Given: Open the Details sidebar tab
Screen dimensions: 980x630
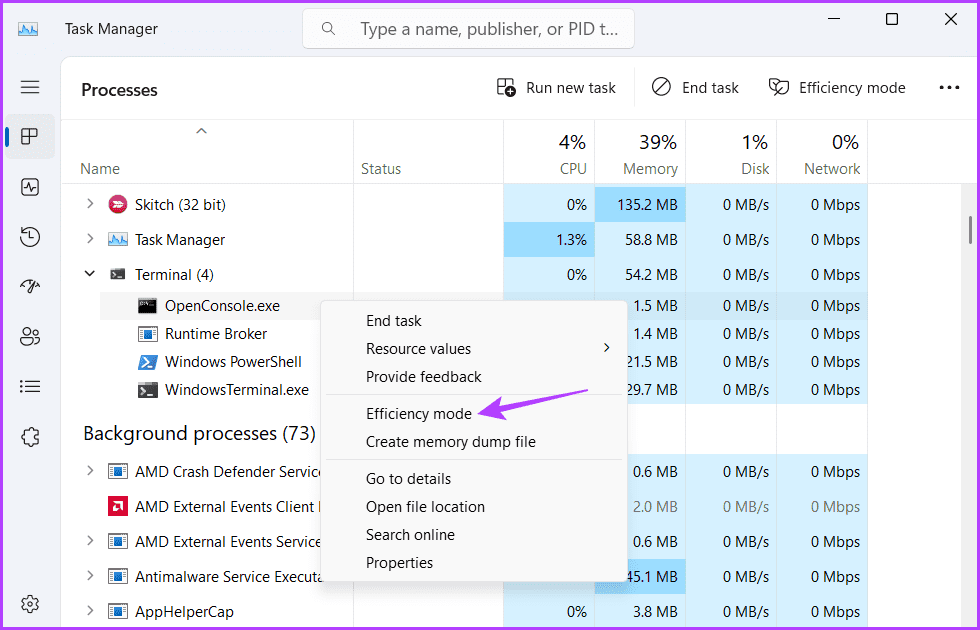Looking at the screenshot, I should [30, 386].
